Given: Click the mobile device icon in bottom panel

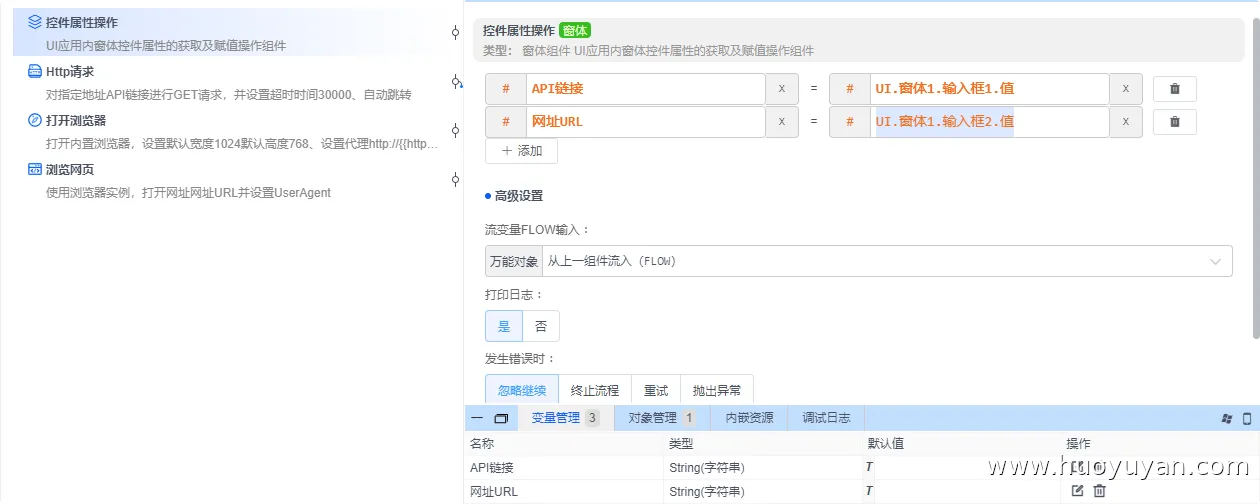Looking at the screenshot, I should [x=1247, y=419].
